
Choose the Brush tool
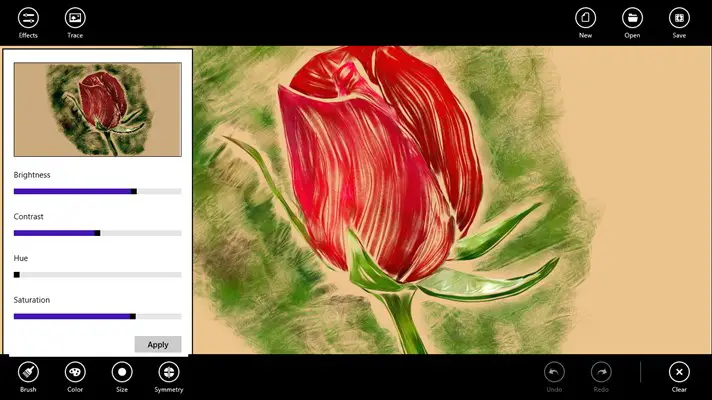[28, 372]
